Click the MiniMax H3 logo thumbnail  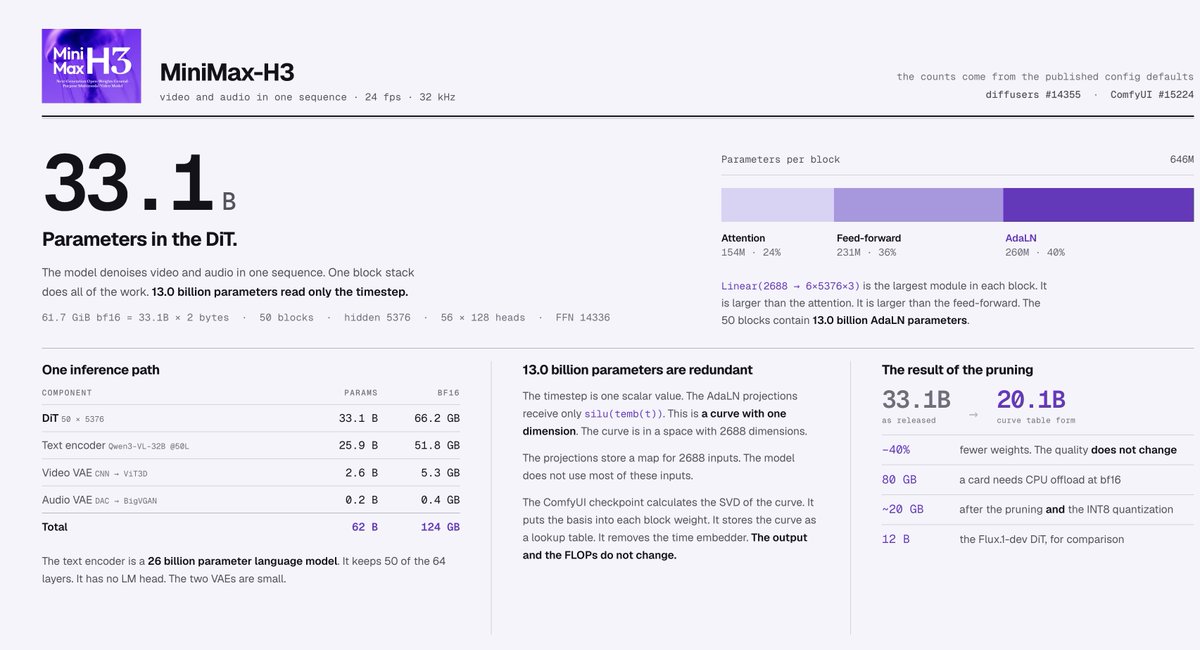91,66
